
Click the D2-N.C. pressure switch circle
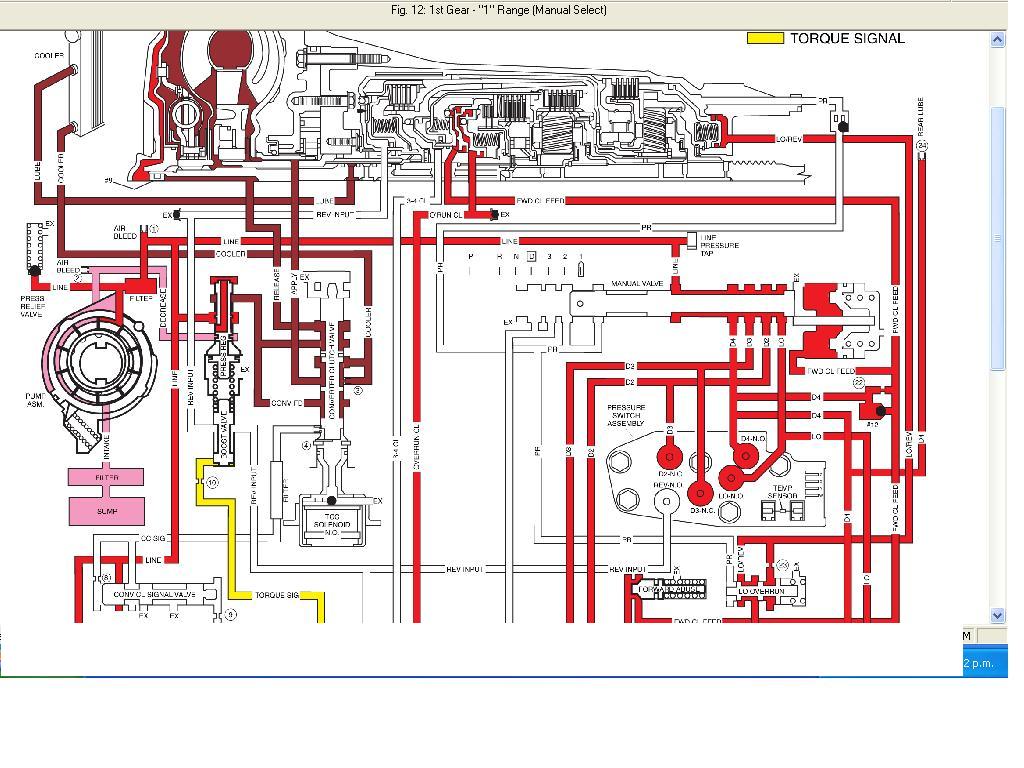668,456
